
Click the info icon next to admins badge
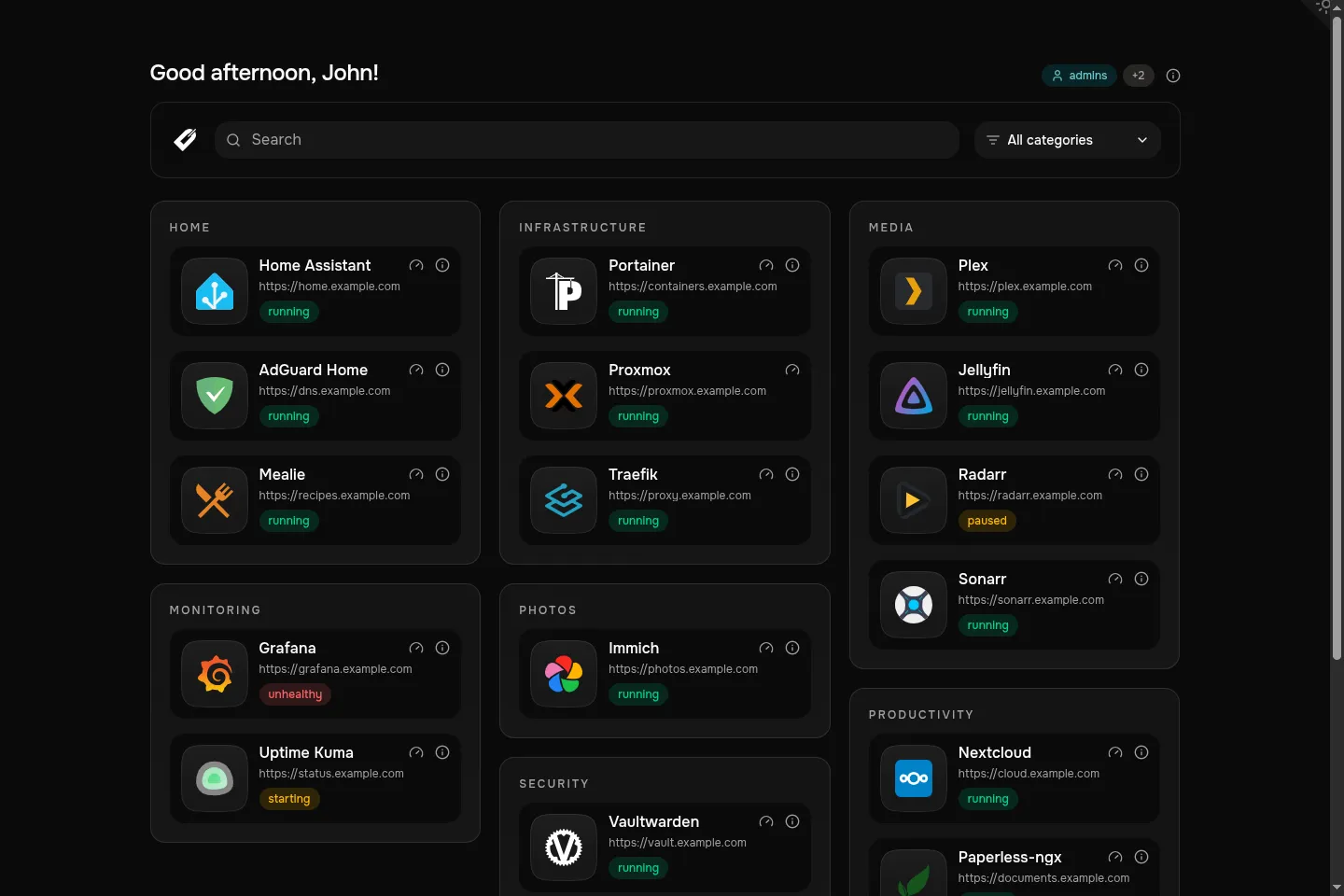coord(1173,76)
